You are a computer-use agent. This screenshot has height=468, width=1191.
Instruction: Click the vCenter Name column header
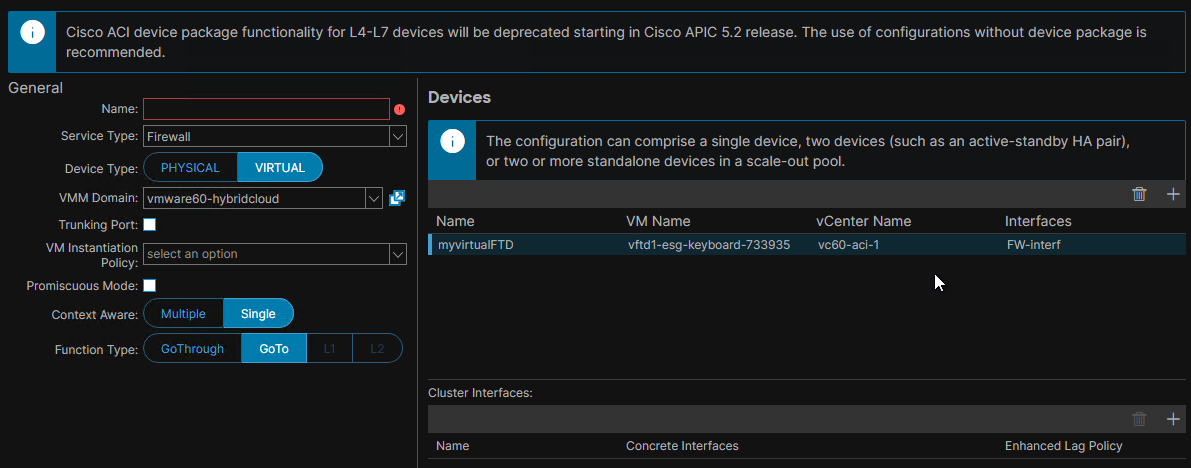(x=864, y=221)
